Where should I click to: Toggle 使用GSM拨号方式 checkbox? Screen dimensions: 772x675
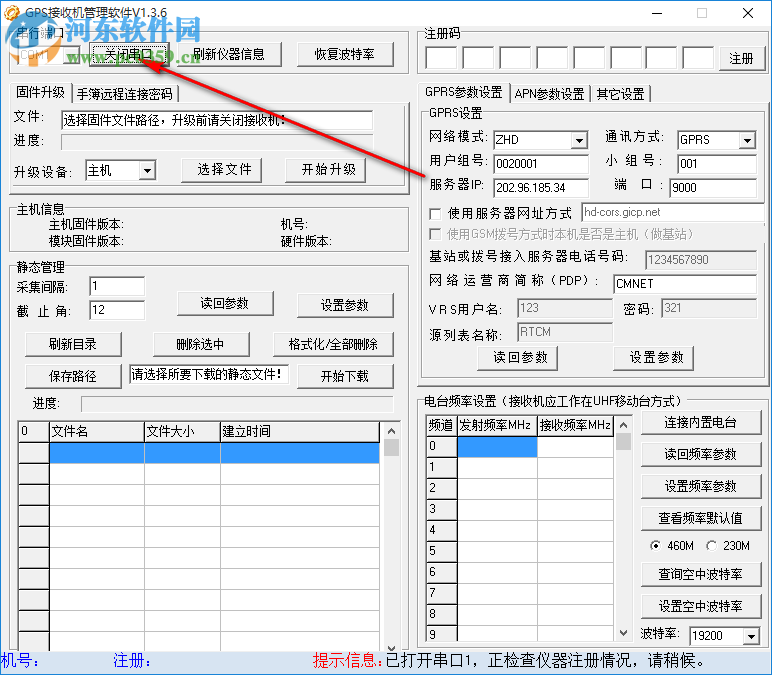point(435,234)
